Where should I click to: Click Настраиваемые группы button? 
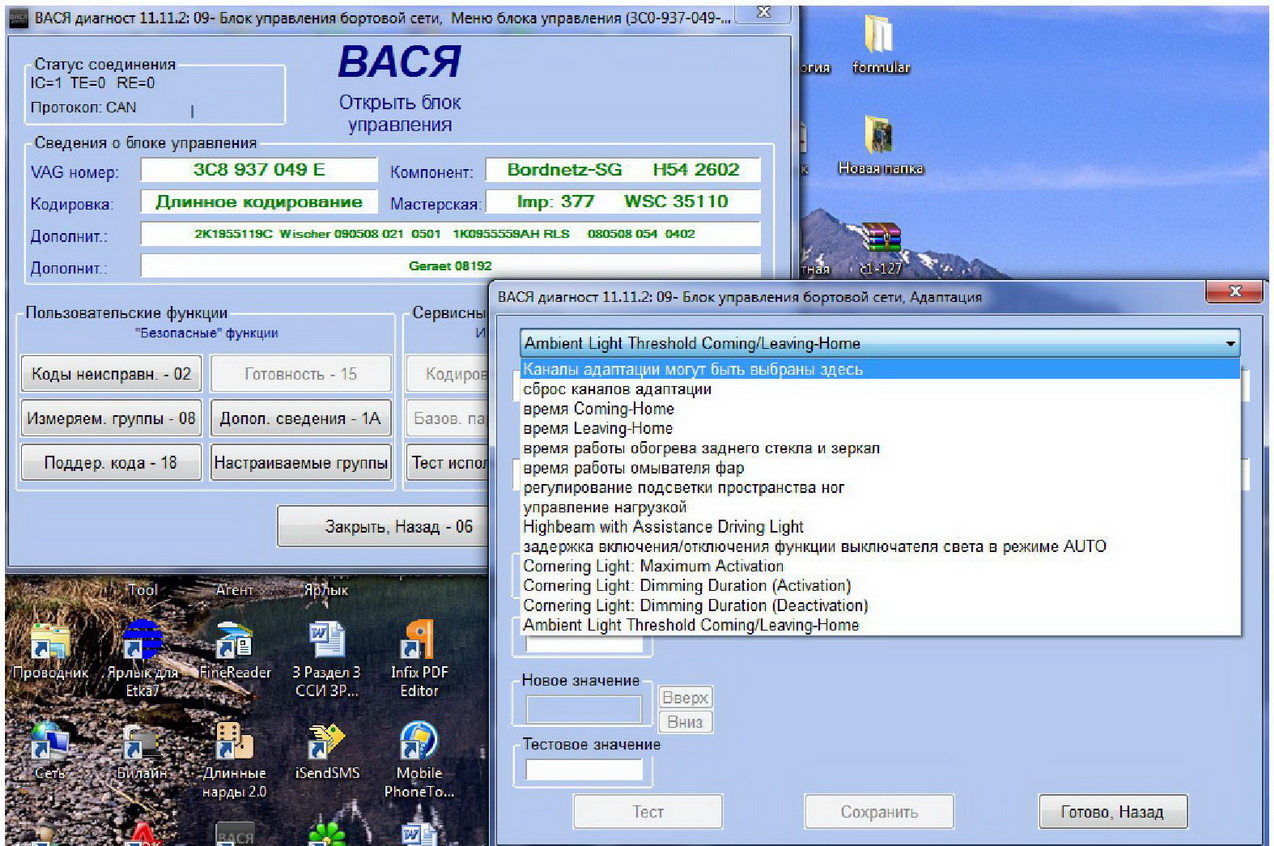300,463
